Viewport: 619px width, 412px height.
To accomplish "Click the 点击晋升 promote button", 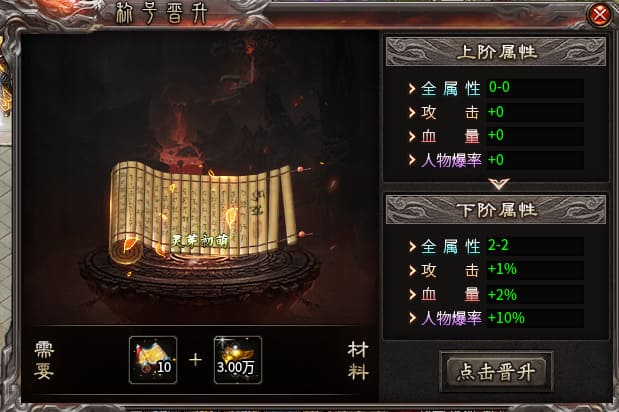I will coord(496,372).
